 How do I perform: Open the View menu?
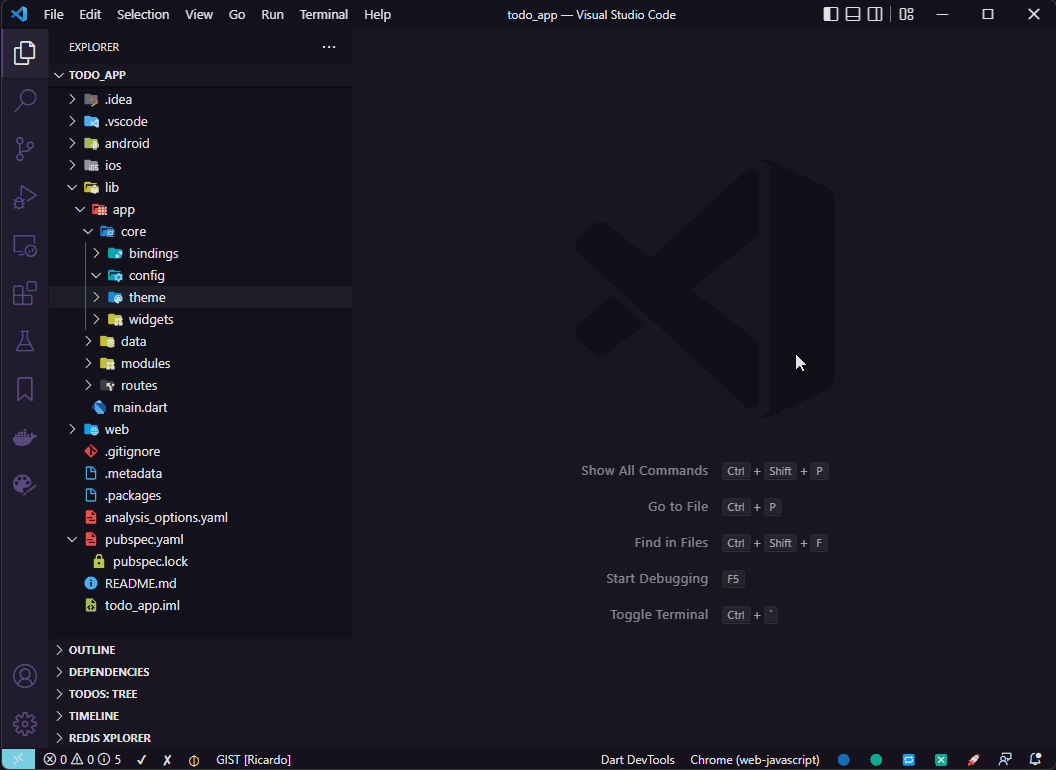point(199,14)
